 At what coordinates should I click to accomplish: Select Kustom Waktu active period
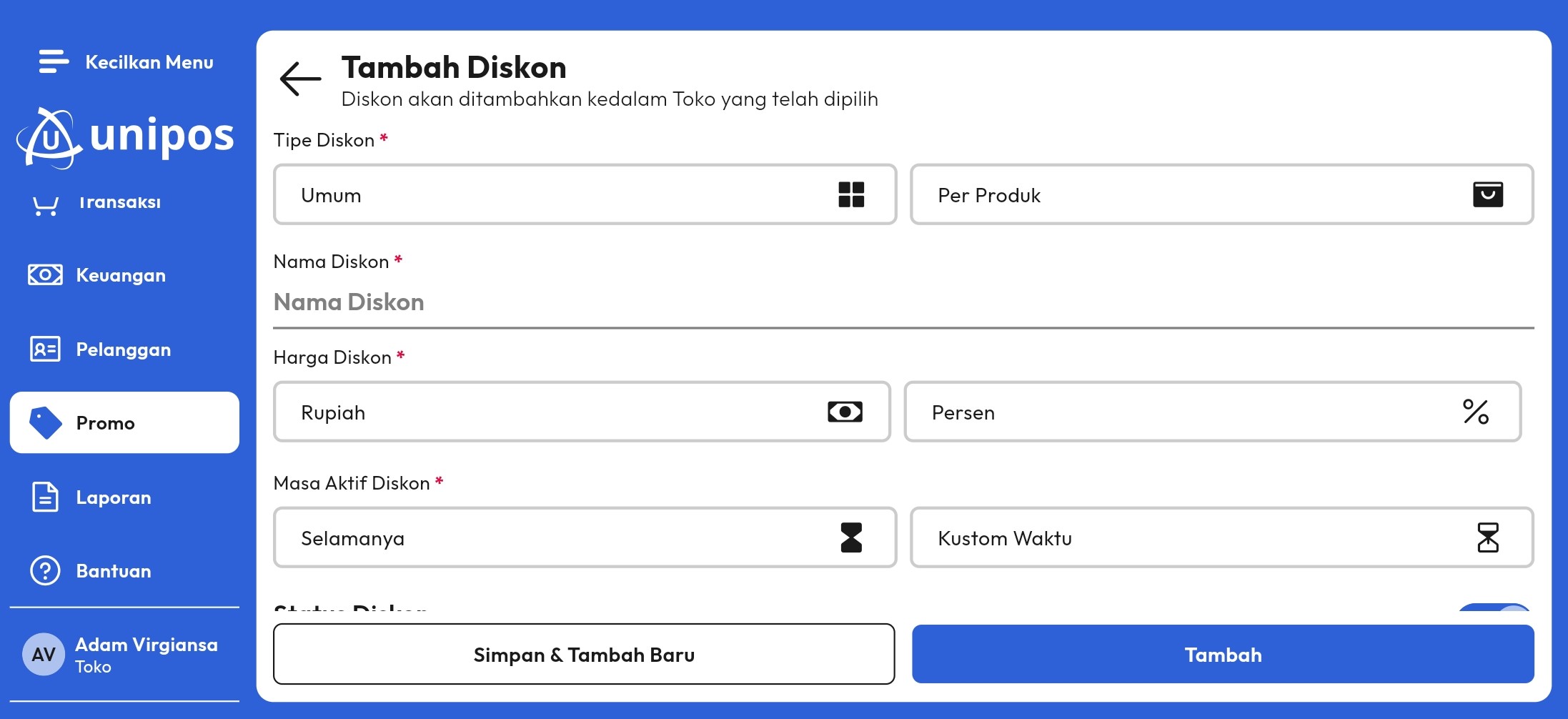pos(1221,537)
